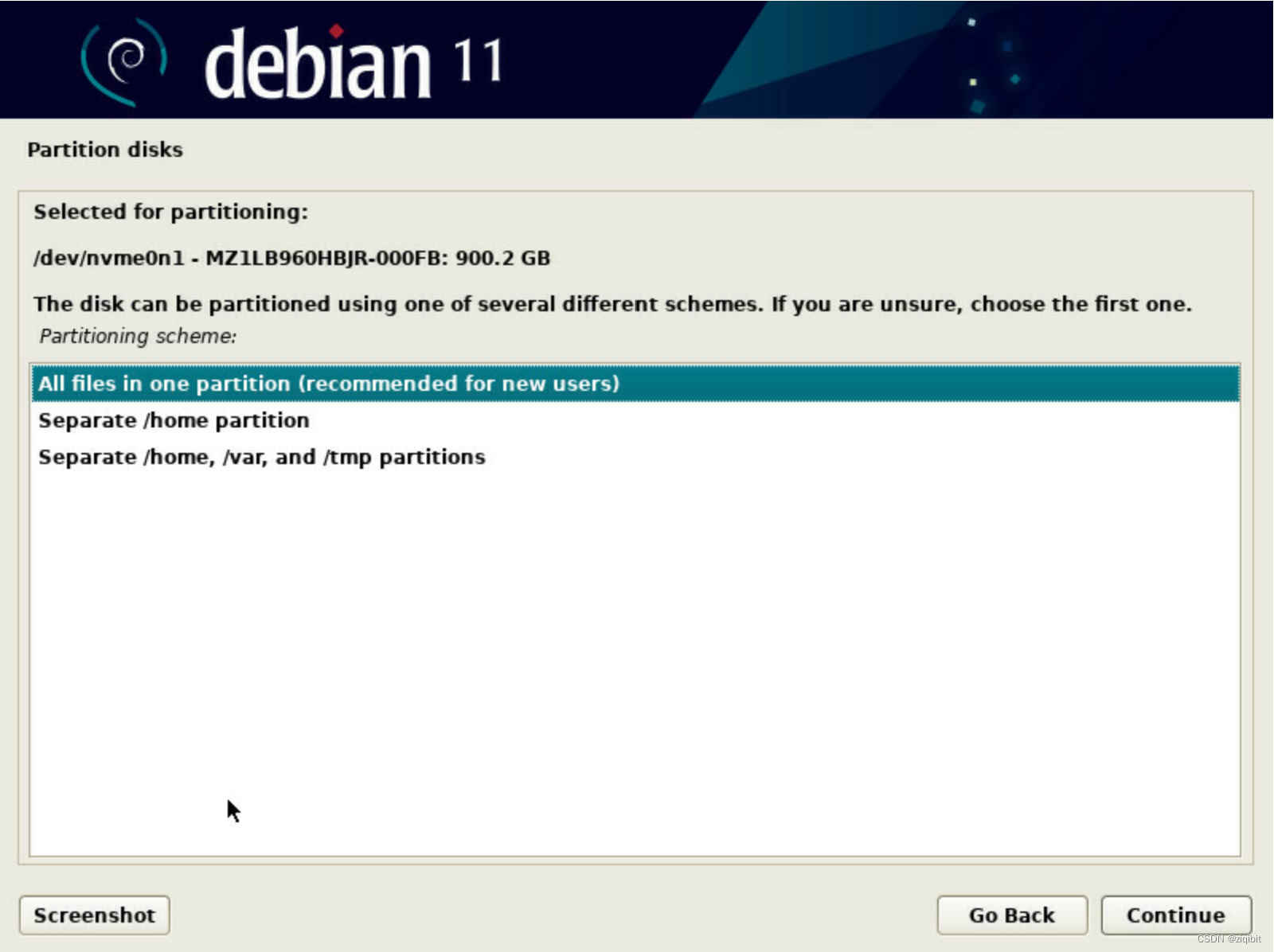Click the Continue button
This screenshot has width=1274, height=952.
click(1175, 915)
